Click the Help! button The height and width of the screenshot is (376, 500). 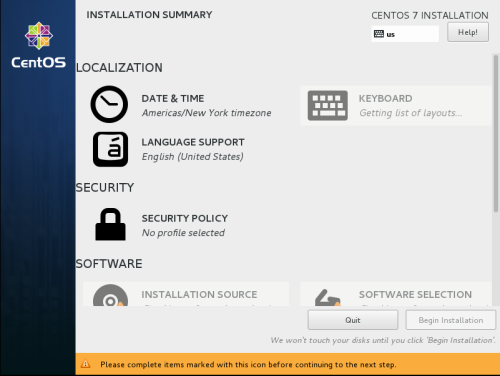pos(468,32)
